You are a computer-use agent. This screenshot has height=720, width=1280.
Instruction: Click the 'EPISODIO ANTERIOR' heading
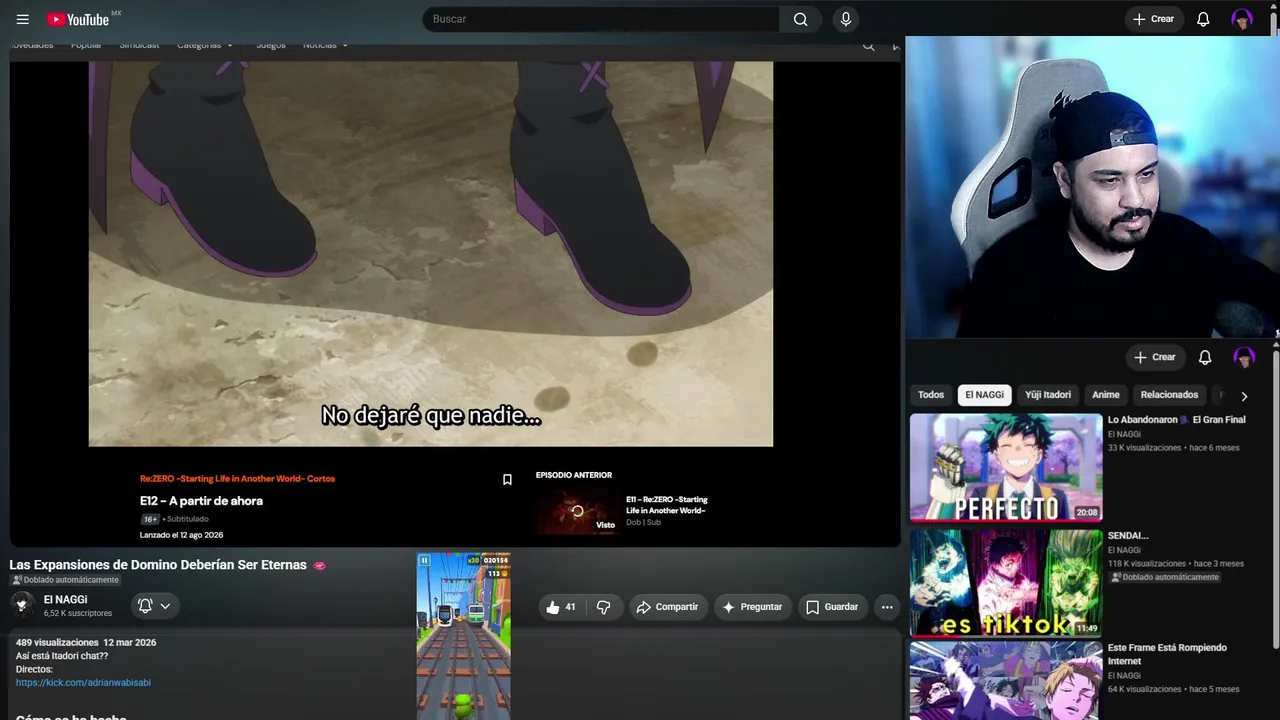[x=574, y=475]
